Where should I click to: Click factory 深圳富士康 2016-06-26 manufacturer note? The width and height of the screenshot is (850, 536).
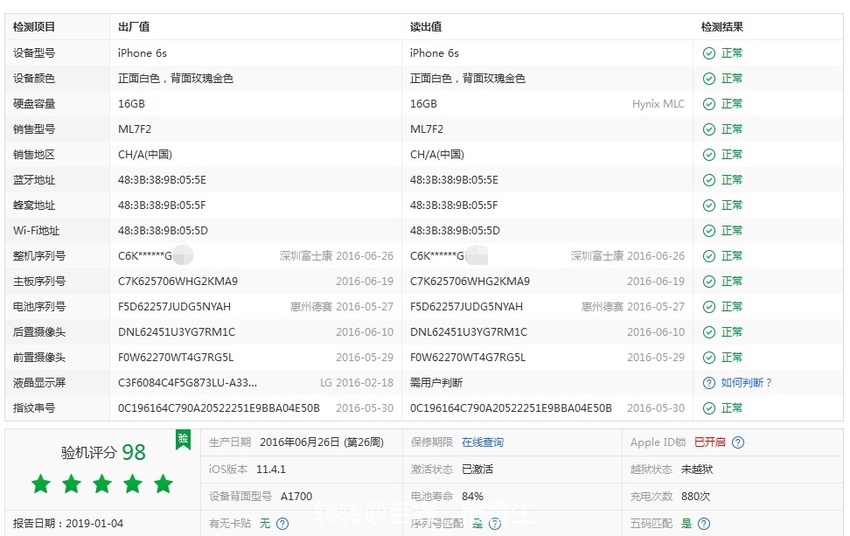337,256
